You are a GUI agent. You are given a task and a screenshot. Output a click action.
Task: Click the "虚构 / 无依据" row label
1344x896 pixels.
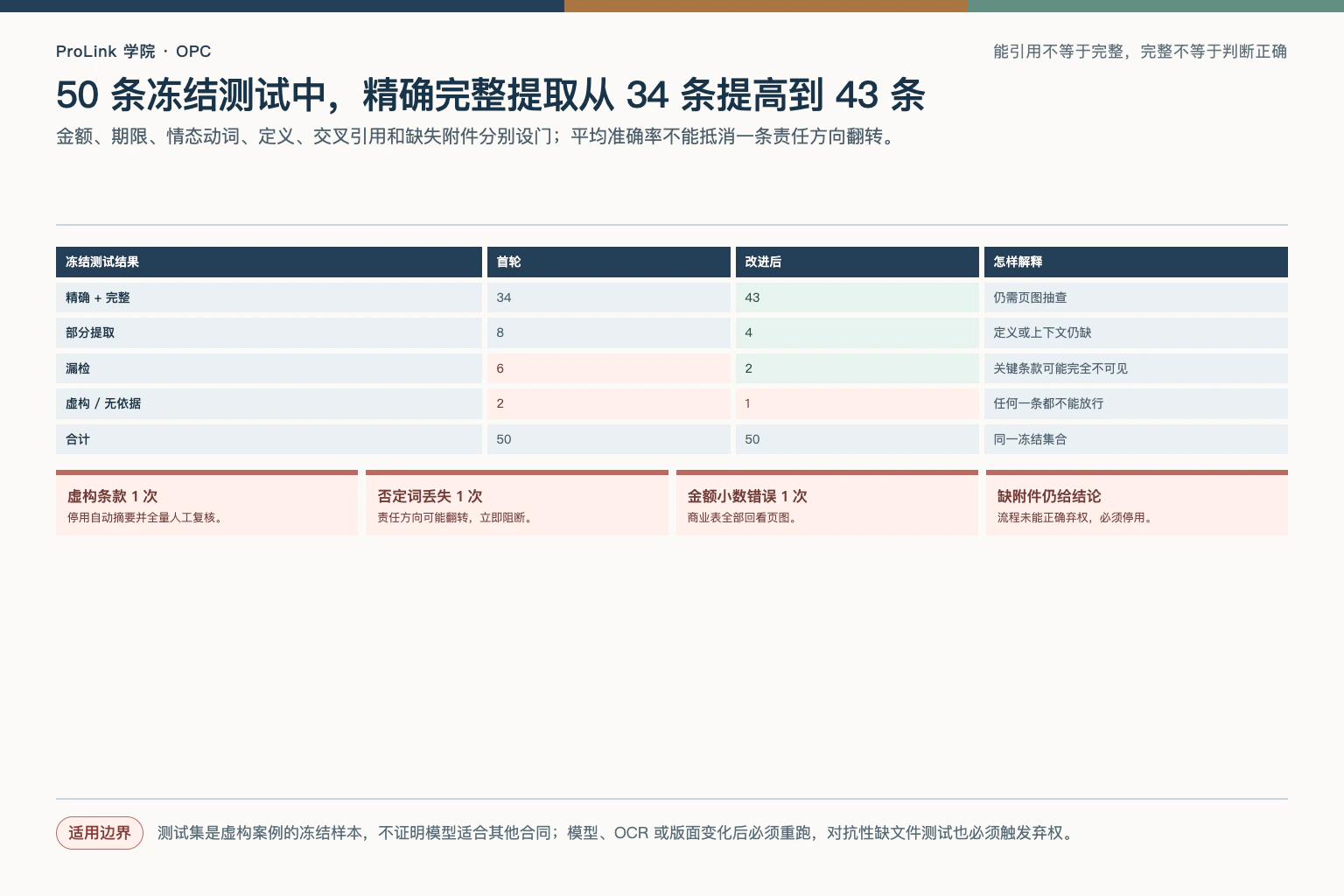coord(103,403)
